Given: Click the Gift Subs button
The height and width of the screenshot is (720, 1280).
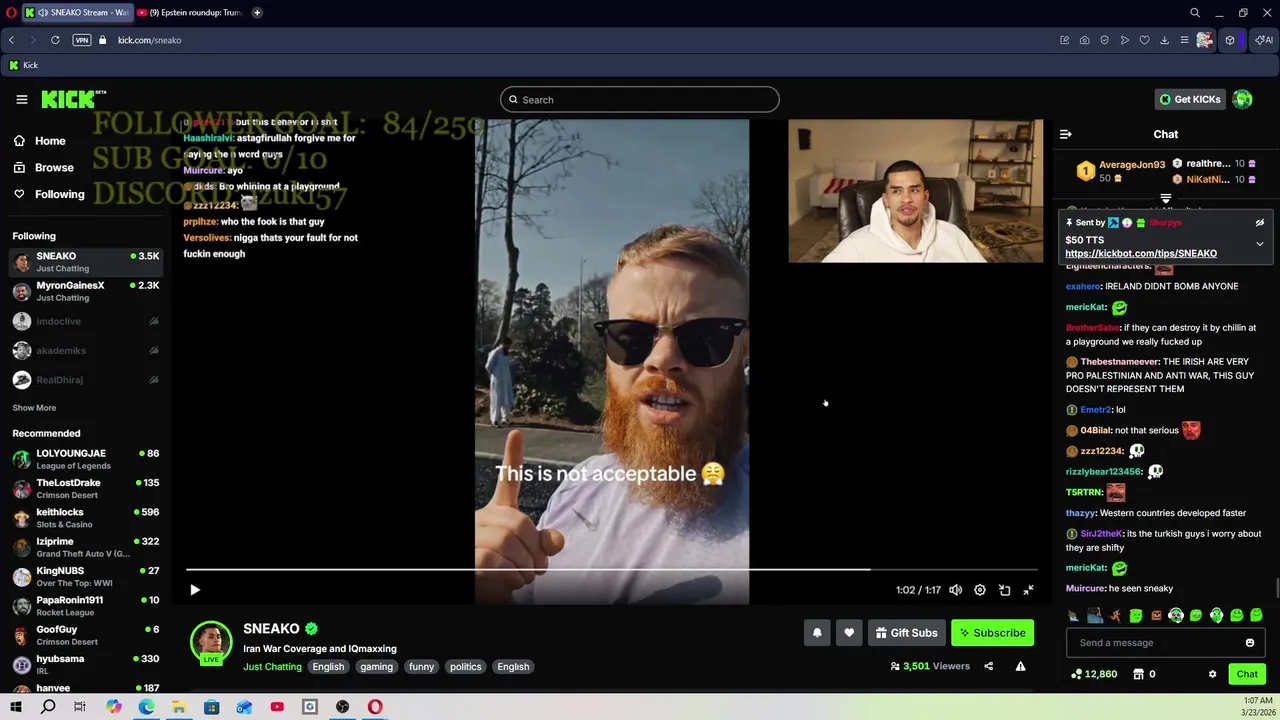Looking at the screenshot, I should point(906,632).
